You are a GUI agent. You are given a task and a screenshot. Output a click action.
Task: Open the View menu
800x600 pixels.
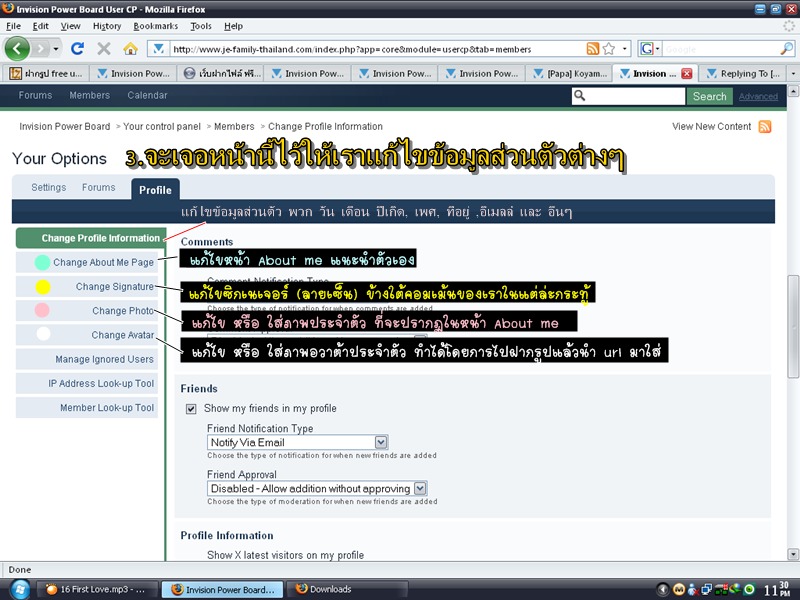[70, 26]
